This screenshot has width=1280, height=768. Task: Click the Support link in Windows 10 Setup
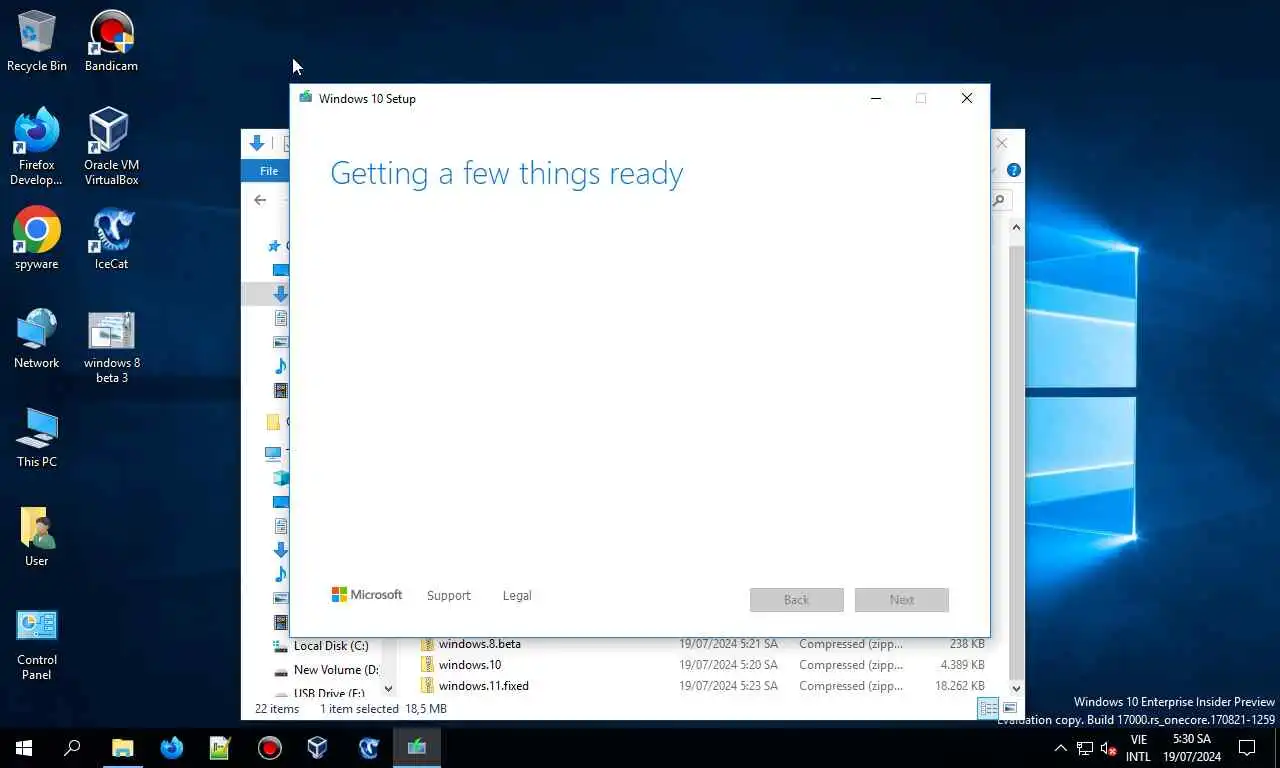[448, 596]
